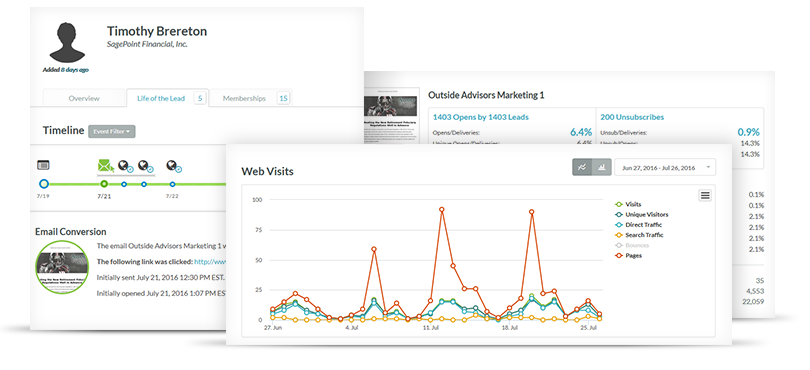Click the 0.9% Unsub/Deliveries value
Screen dimensions: 810x370
click(749, 132)
